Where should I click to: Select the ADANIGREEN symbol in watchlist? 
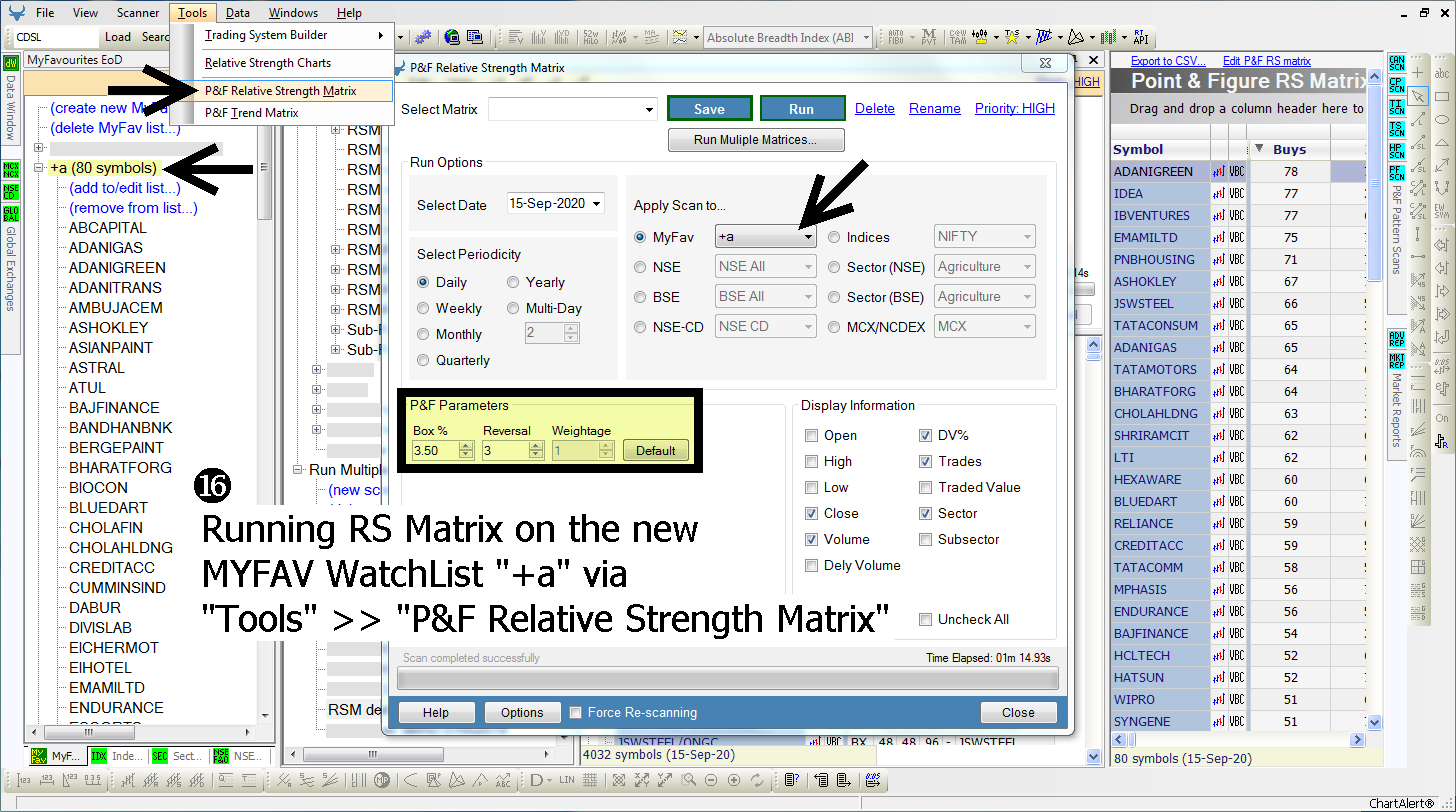click(x=117, y=267)
